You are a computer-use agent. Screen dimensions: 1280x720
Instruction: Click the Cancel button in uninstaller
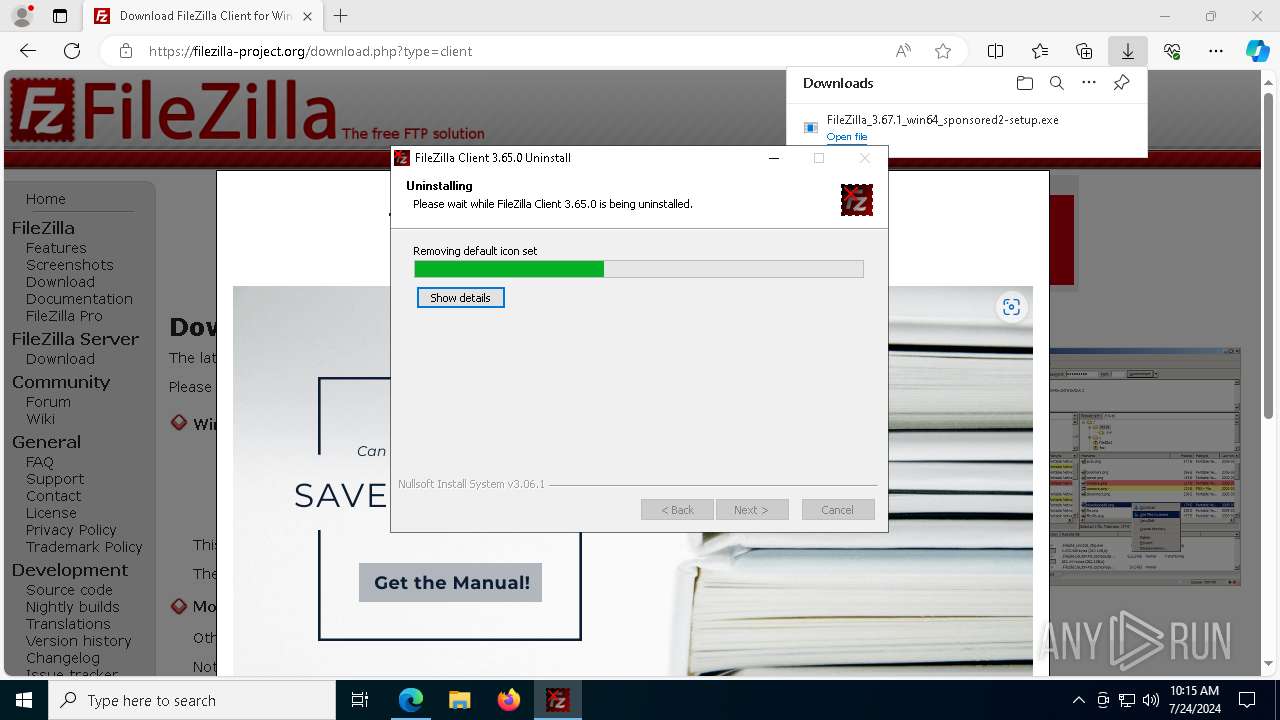(x=838, y=510)
